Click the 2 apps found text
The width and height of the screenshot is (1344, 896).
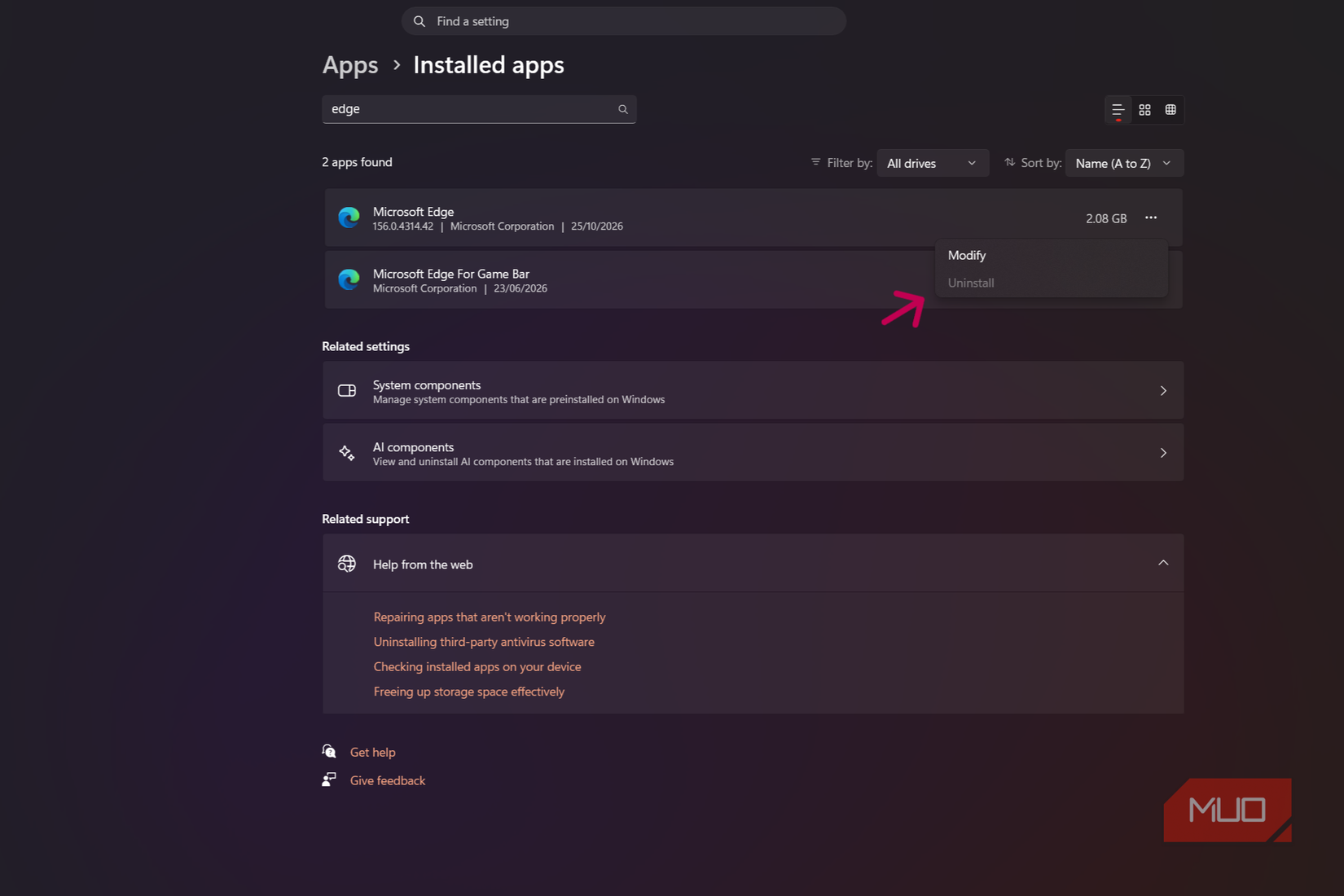(x=357, y=162)
